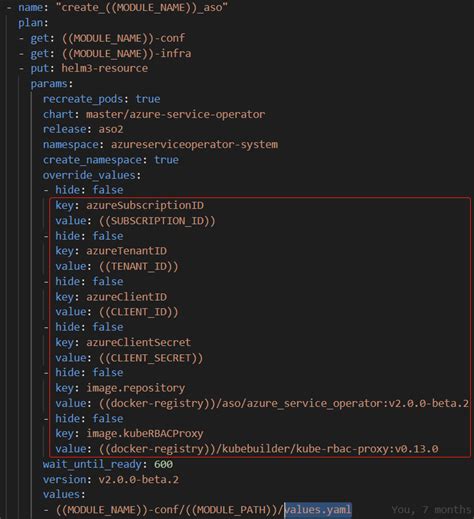Click the highlighted values.yaml text

(x=318, y=510)
